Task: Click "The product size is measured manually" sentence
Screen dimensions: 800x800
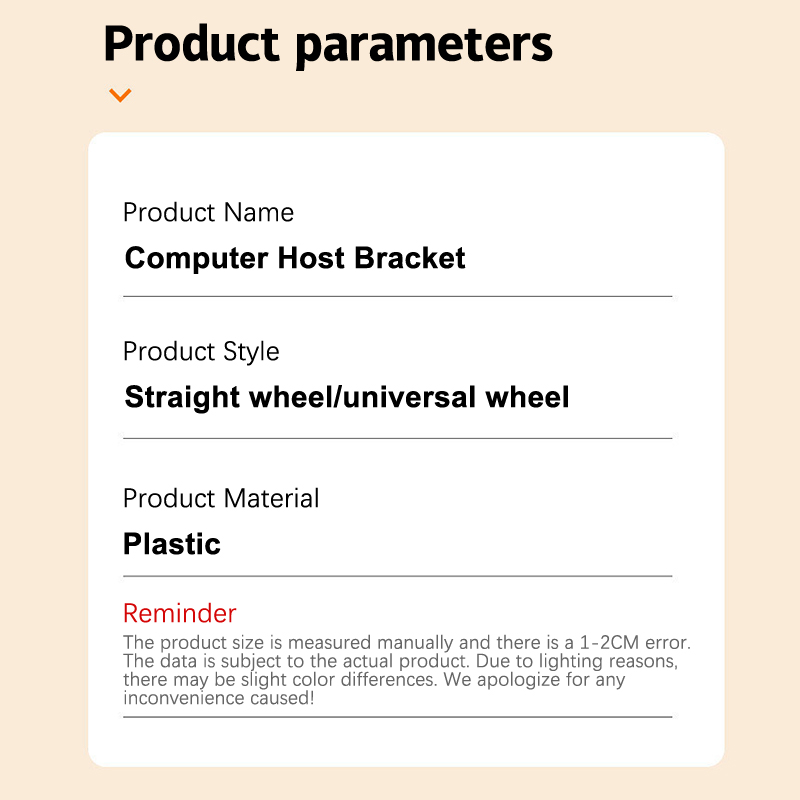Action: pyautogui.click(x=270, y=642)
